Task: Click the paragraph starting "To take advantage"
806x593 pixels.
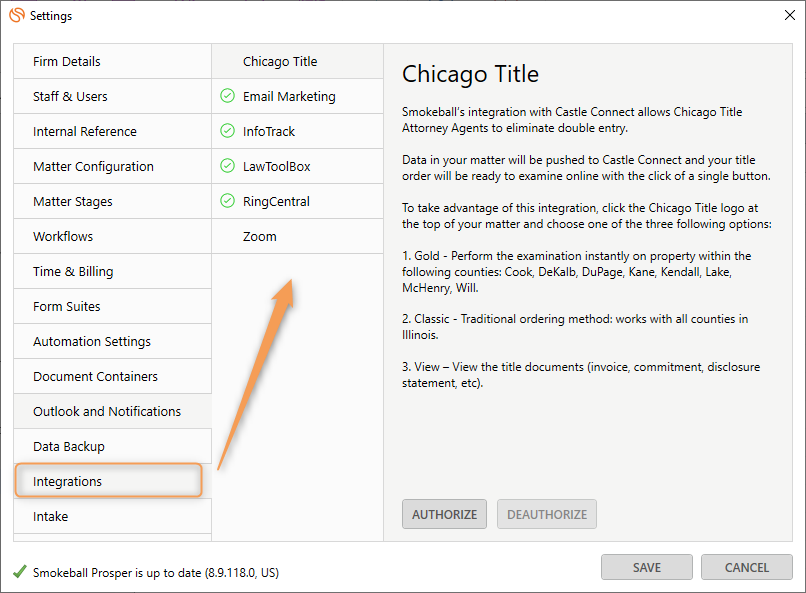Action: (x=587, y=216)
